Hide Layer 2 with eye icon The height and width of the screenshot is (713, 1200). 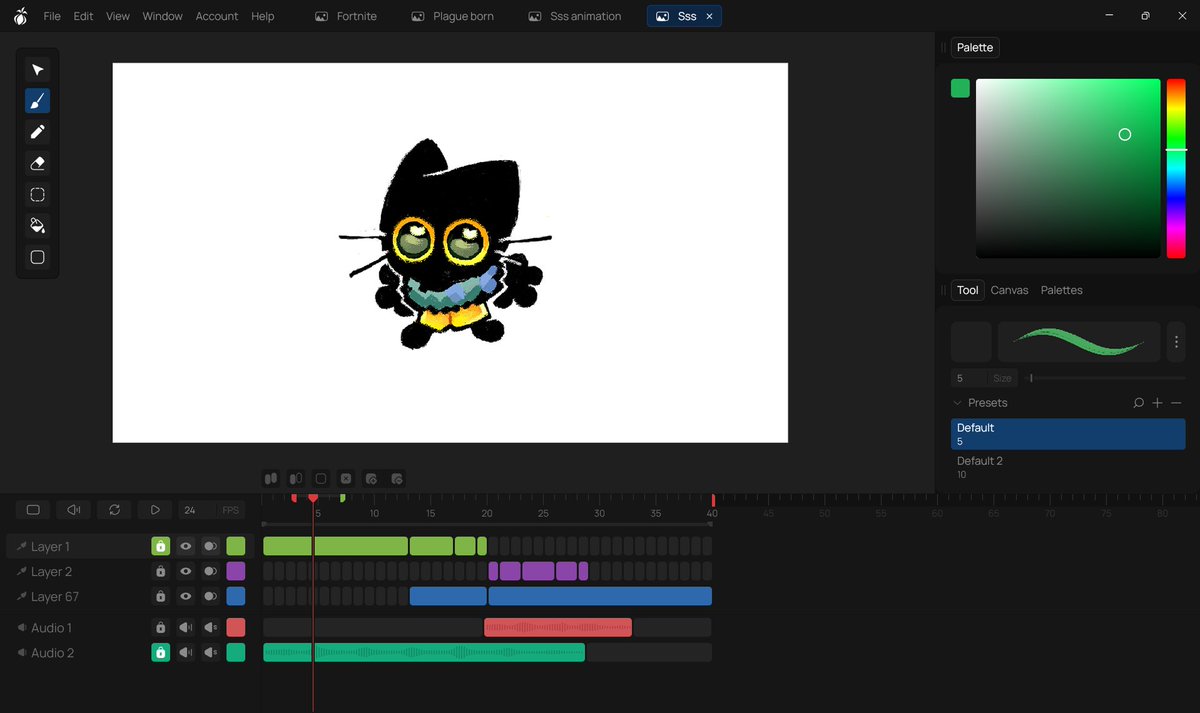pos(185,572)
